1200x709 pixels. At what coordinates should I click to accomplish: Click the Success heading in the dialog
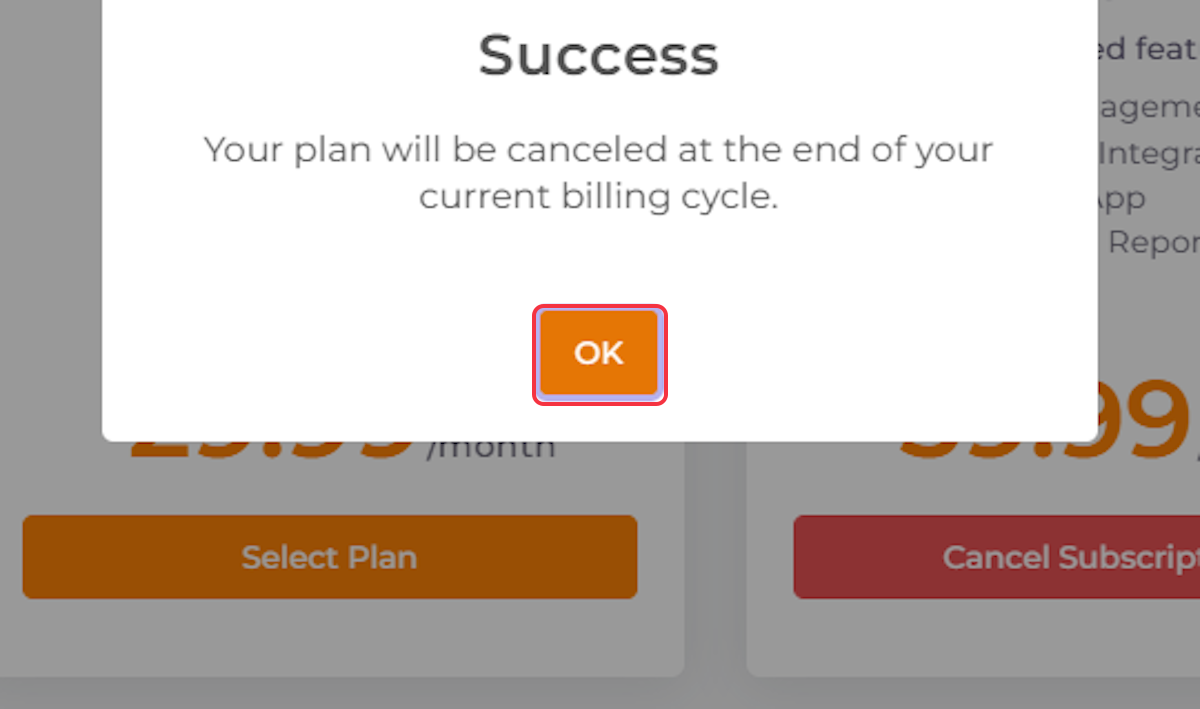point(598,56)
